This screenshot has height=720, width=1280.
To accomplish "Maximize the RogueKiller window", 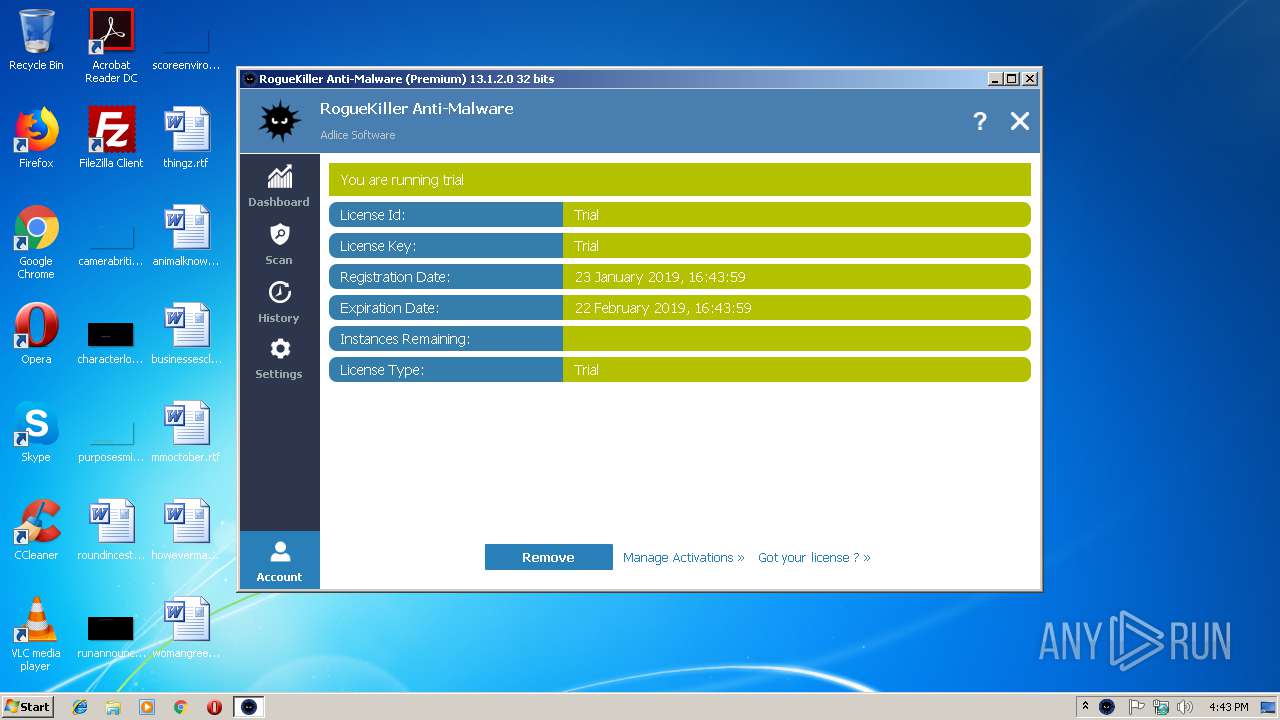I will [1011, 79].
